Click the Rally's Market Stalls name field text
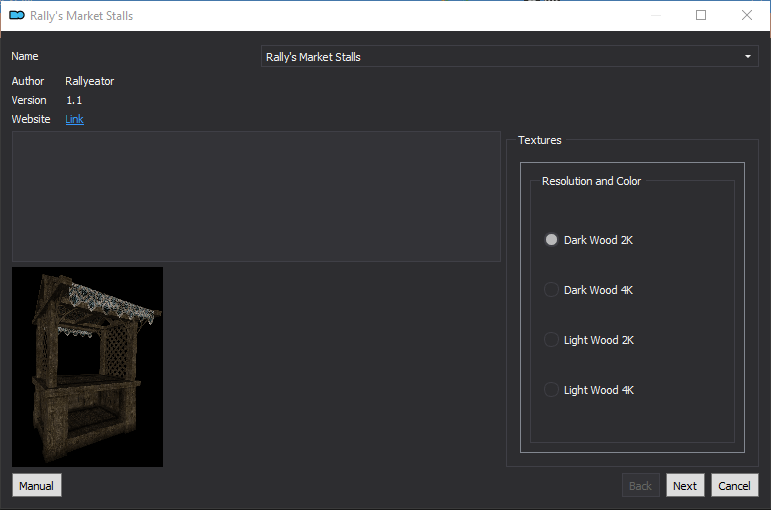This screenshot has height=510, width=771. pos(313,57)
